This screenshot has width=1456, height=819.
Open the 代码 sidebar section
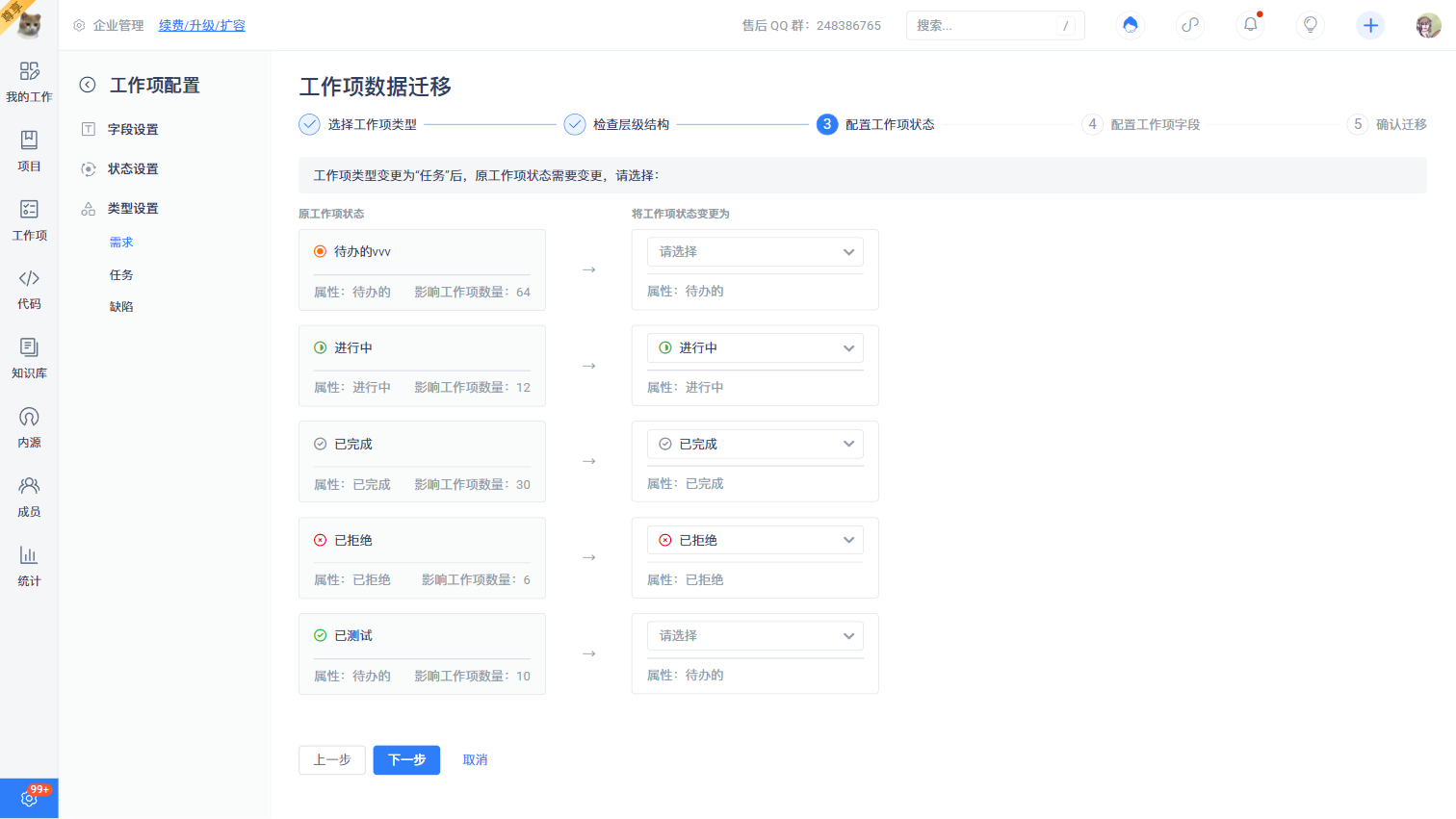coord(29,290)
